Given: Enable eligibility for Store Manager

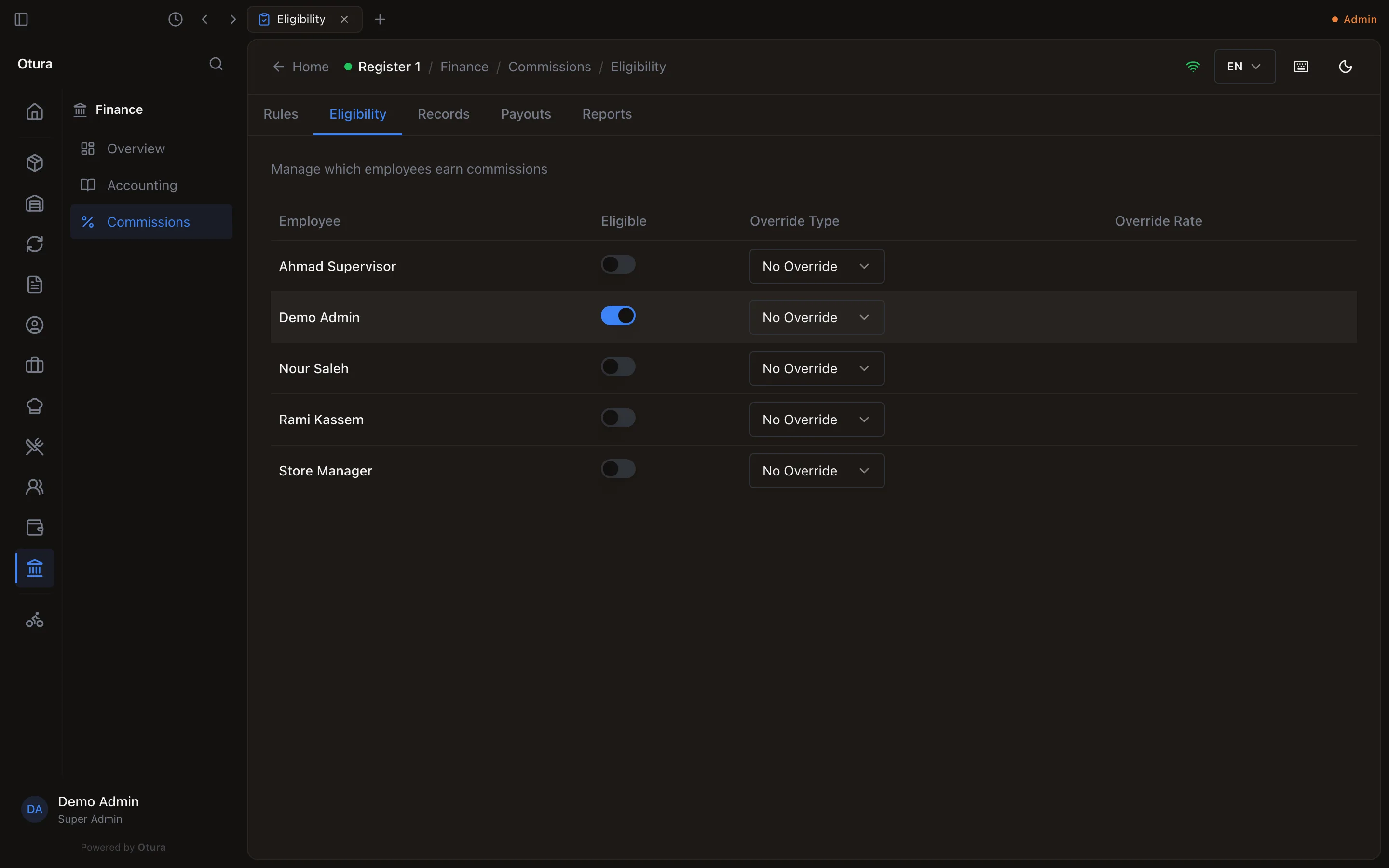Looking at the screenshot, I should pos(618,469).
